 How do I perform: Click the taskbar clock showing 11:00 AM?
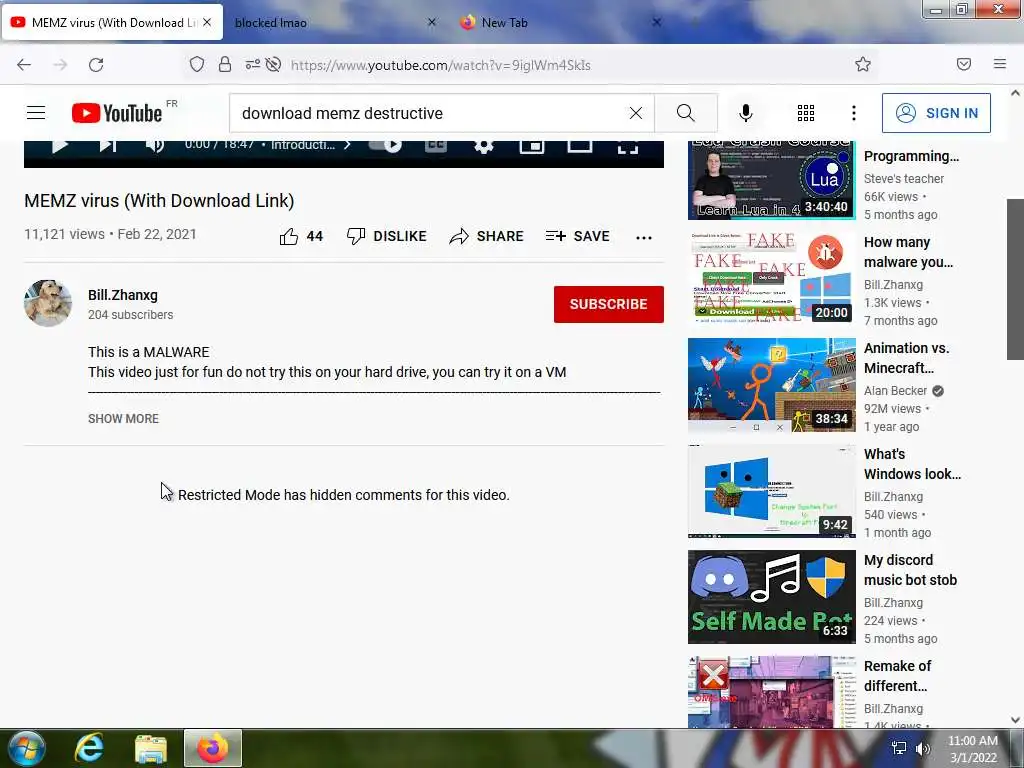point(973,749)
